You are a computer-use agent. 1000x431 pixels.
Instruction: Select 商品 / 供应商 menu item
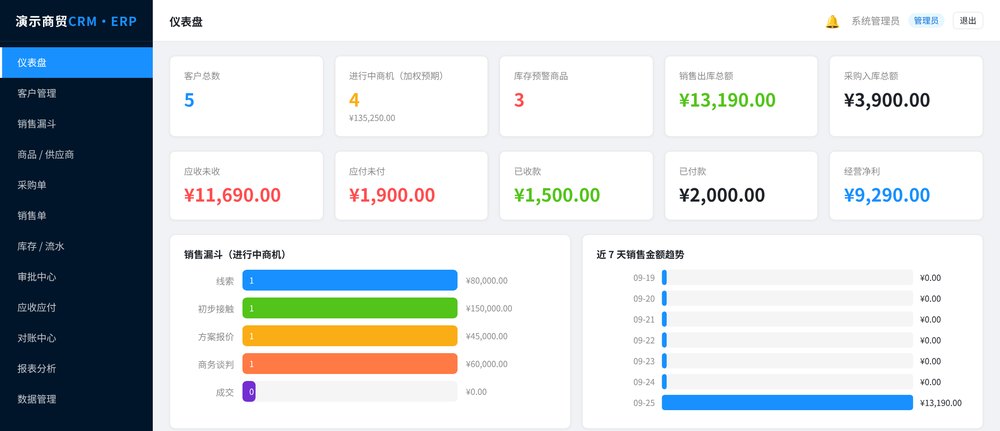pos(77,154)
